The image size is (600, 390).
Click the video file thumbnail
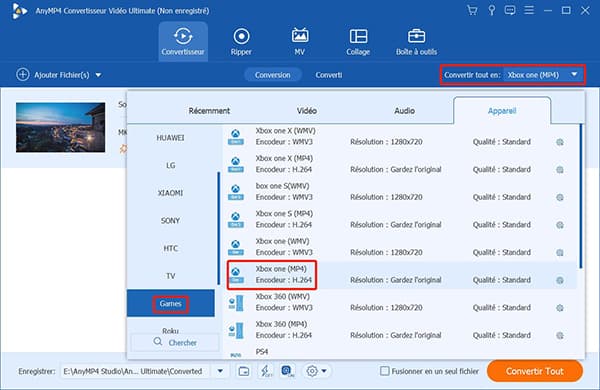click(60, 127)
